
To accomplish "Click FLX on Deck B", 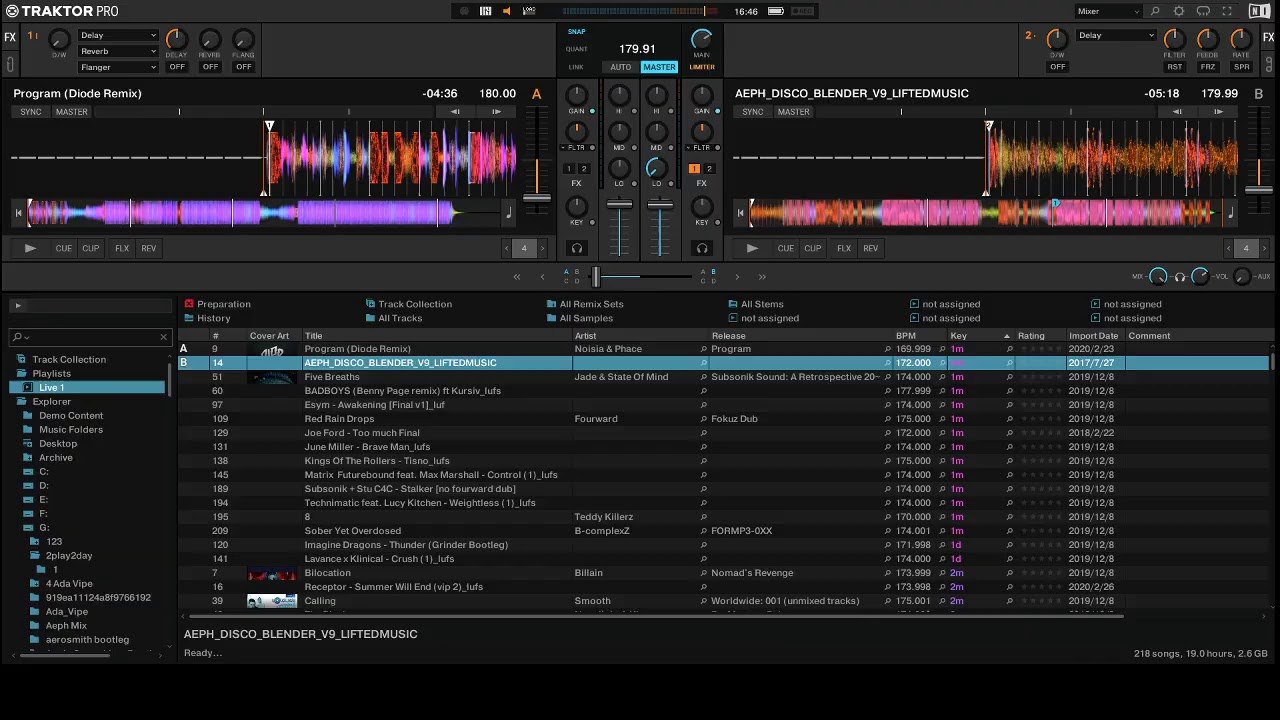I will [843, 248].
